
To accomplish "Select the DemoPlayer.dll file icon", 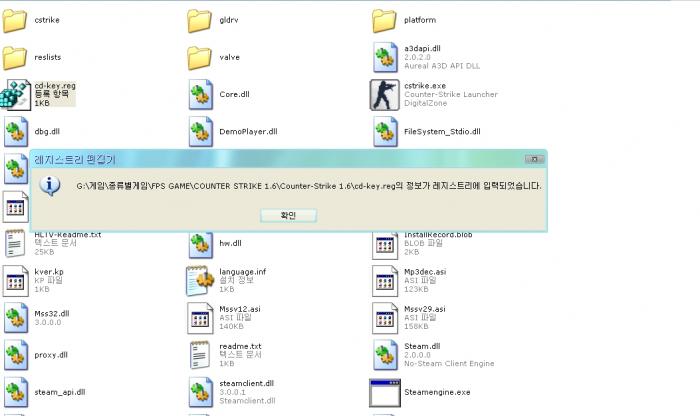I will point(200,132).
